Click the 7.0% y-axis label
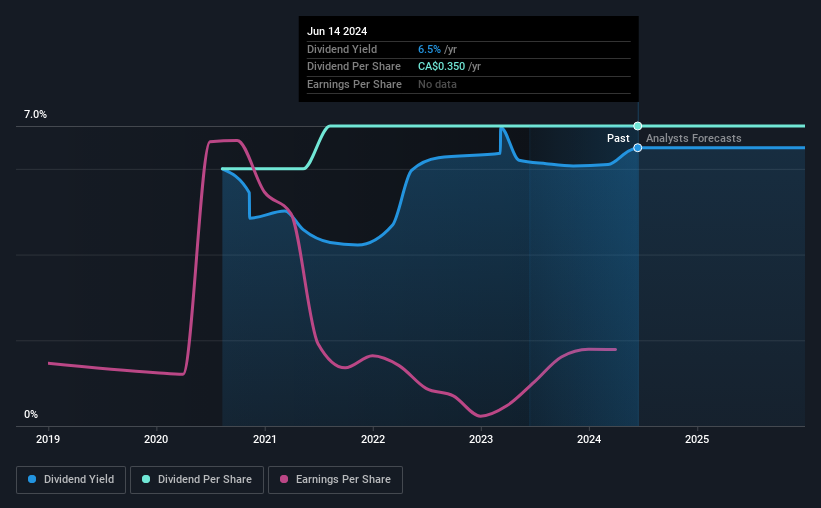The width and height of the screenshot is (821, 508). coord(35,114)
